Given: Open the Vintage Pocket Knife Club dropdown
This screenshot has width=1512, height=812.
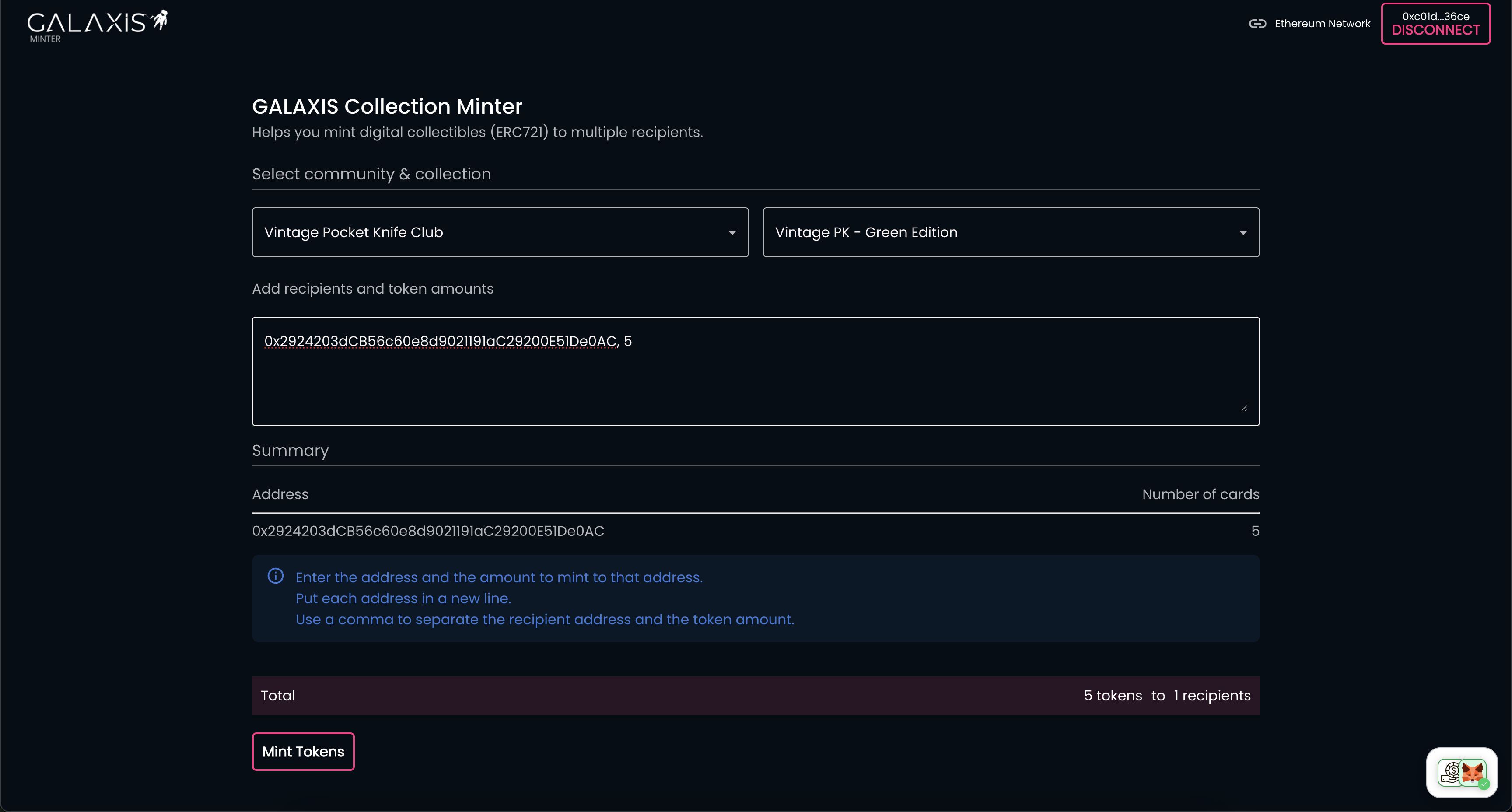Looking at the screenshot, I should 500,232.
